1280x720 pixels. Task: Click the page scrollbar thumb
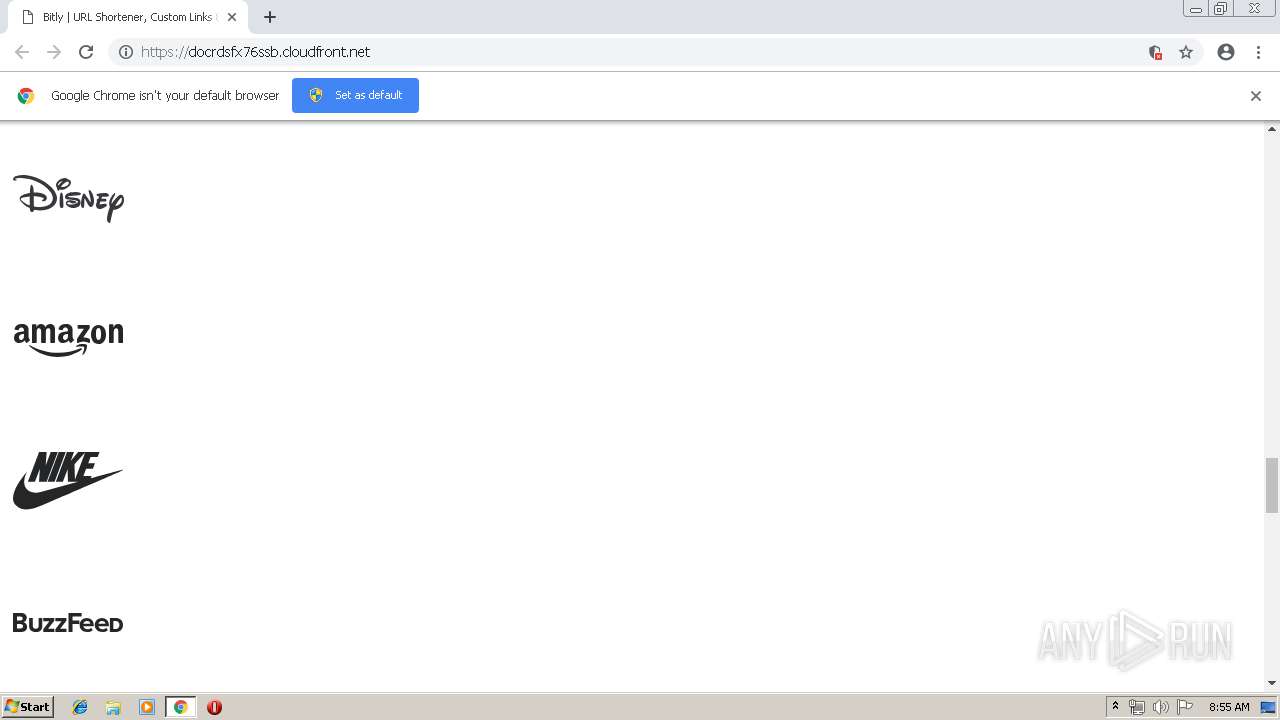[x=1272, y=485]
